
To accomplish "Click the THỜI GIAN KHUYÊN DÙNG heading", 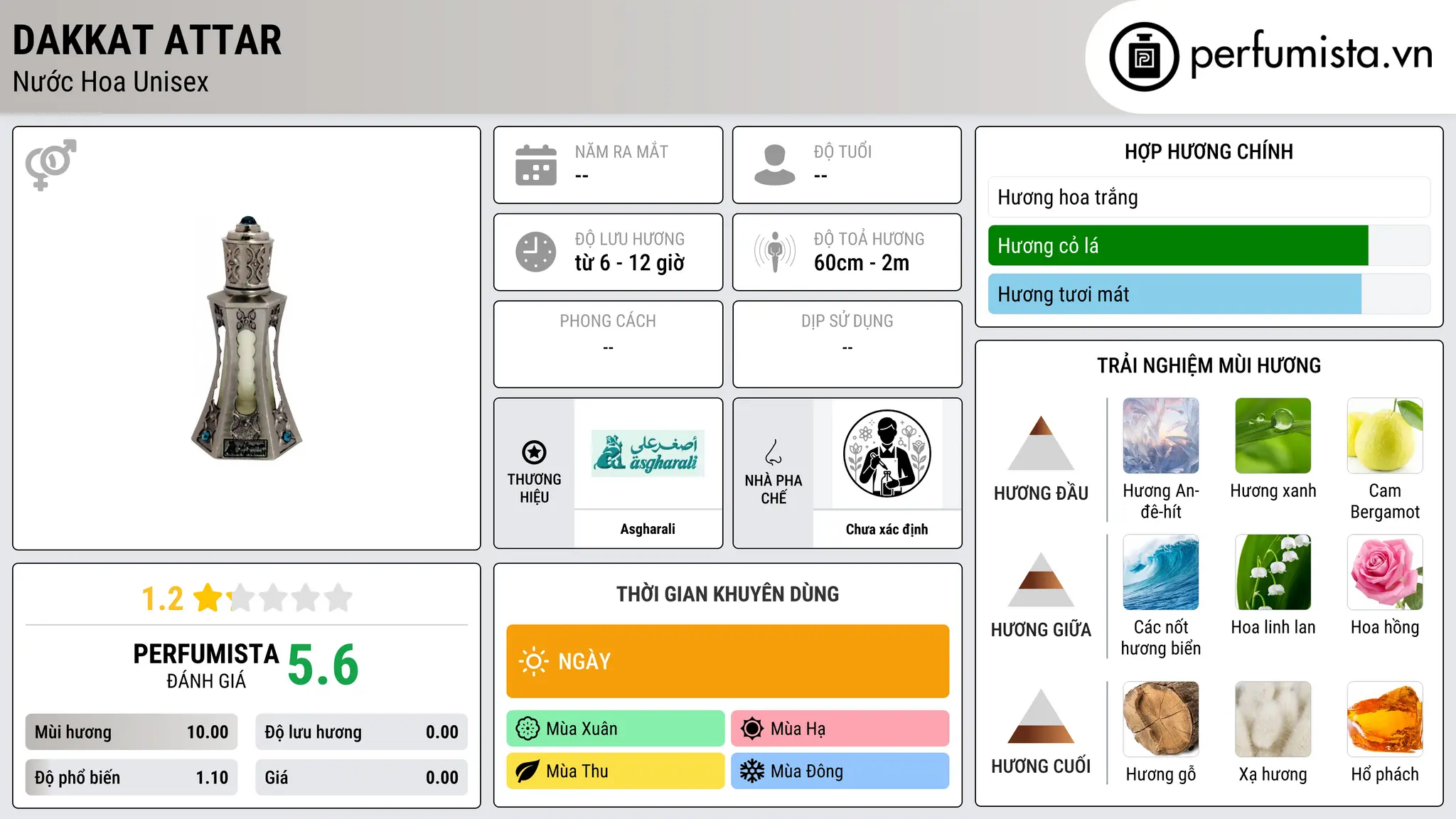I will click(x=727, y=594).
